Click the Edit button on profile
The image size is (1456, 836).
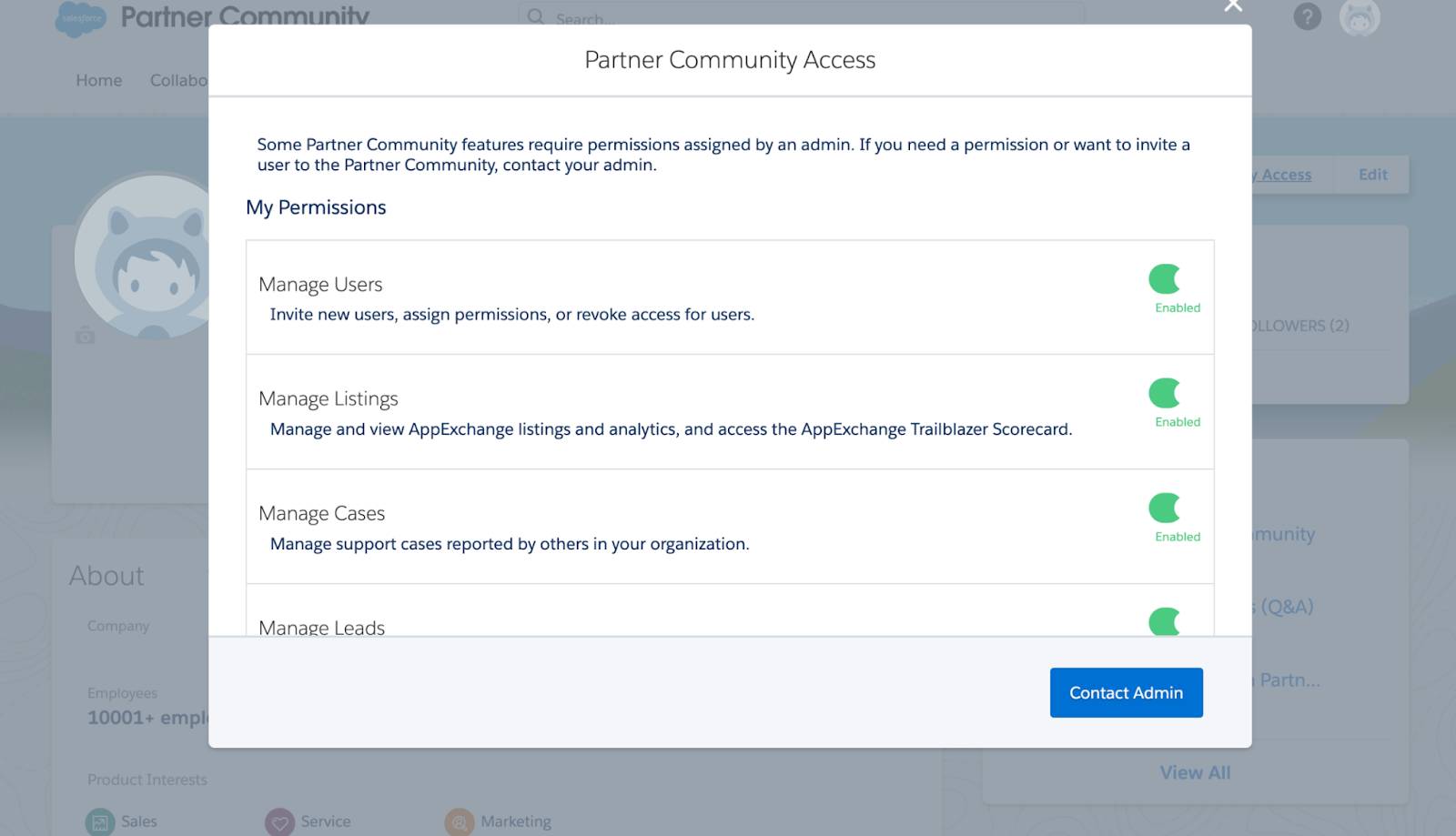click(1372, 174)
